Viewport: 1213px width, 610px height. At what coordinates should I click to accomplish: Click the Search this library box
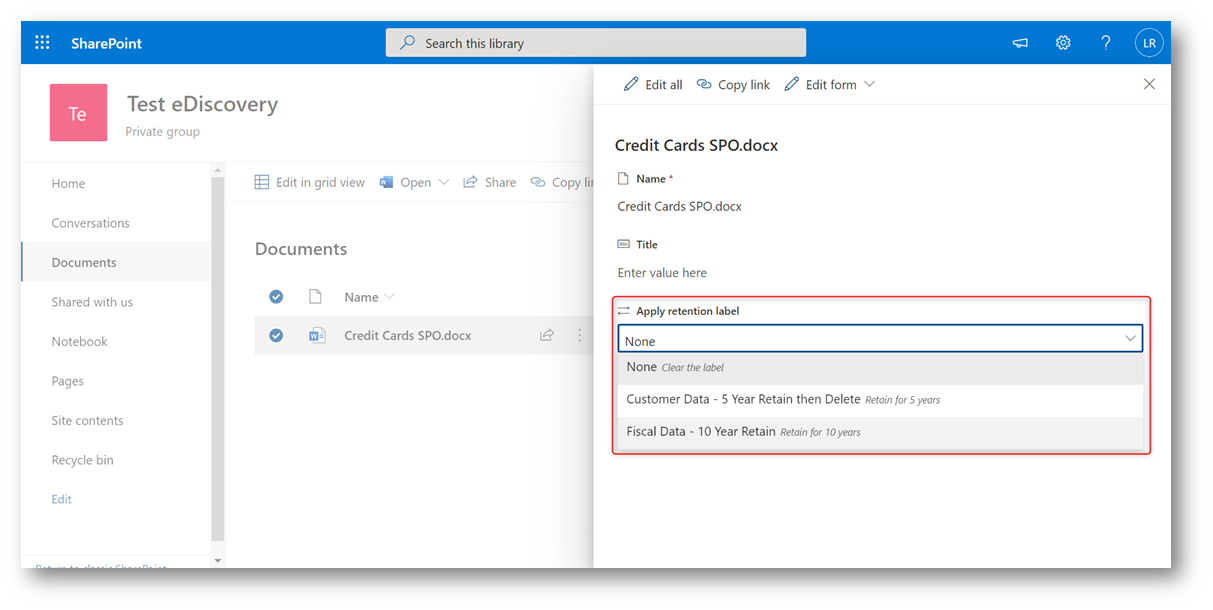click(596, 43)
